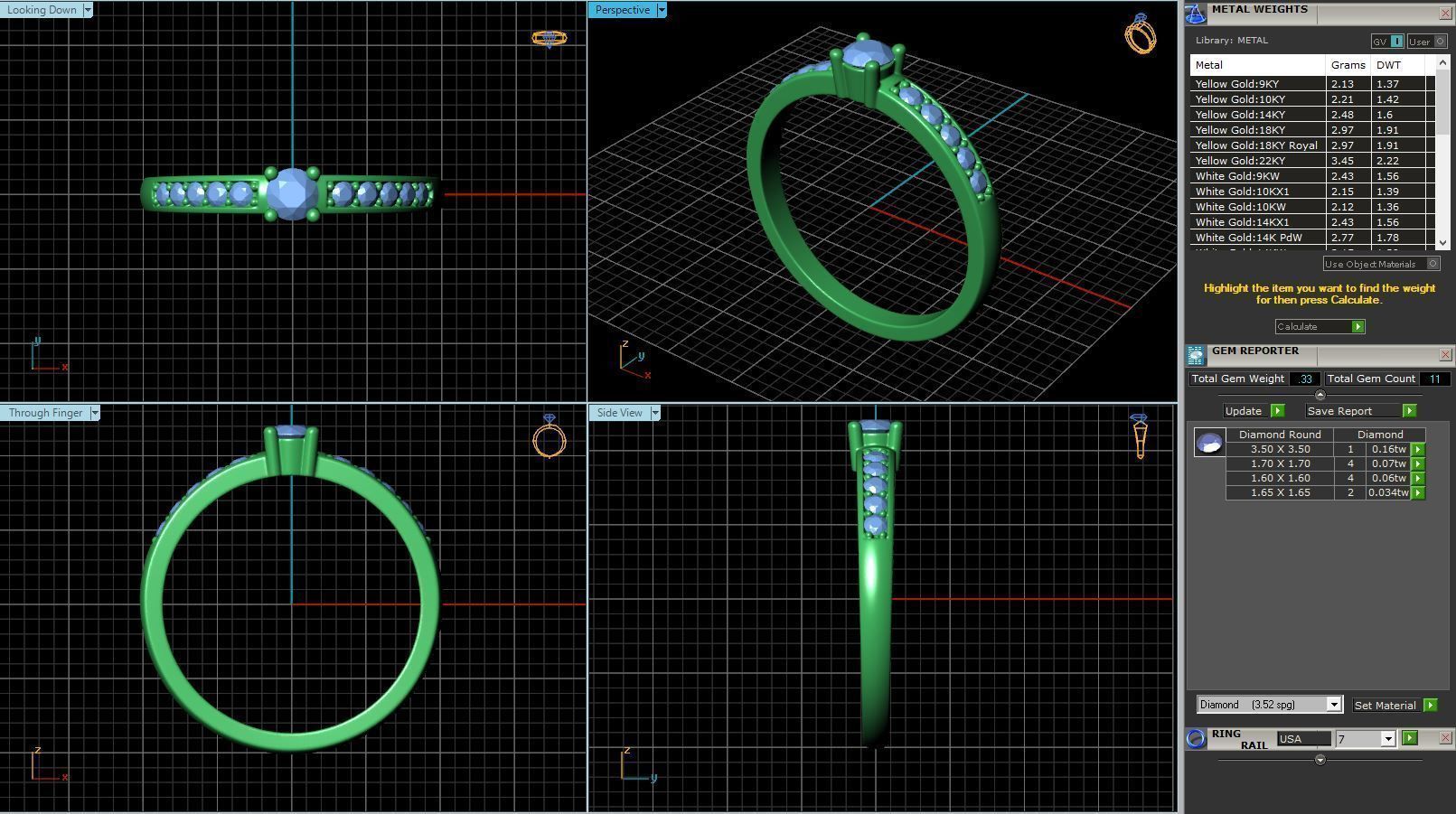
Task: Click green arrow on 3.50 X 3.50 row
Action: point(1417,449)
